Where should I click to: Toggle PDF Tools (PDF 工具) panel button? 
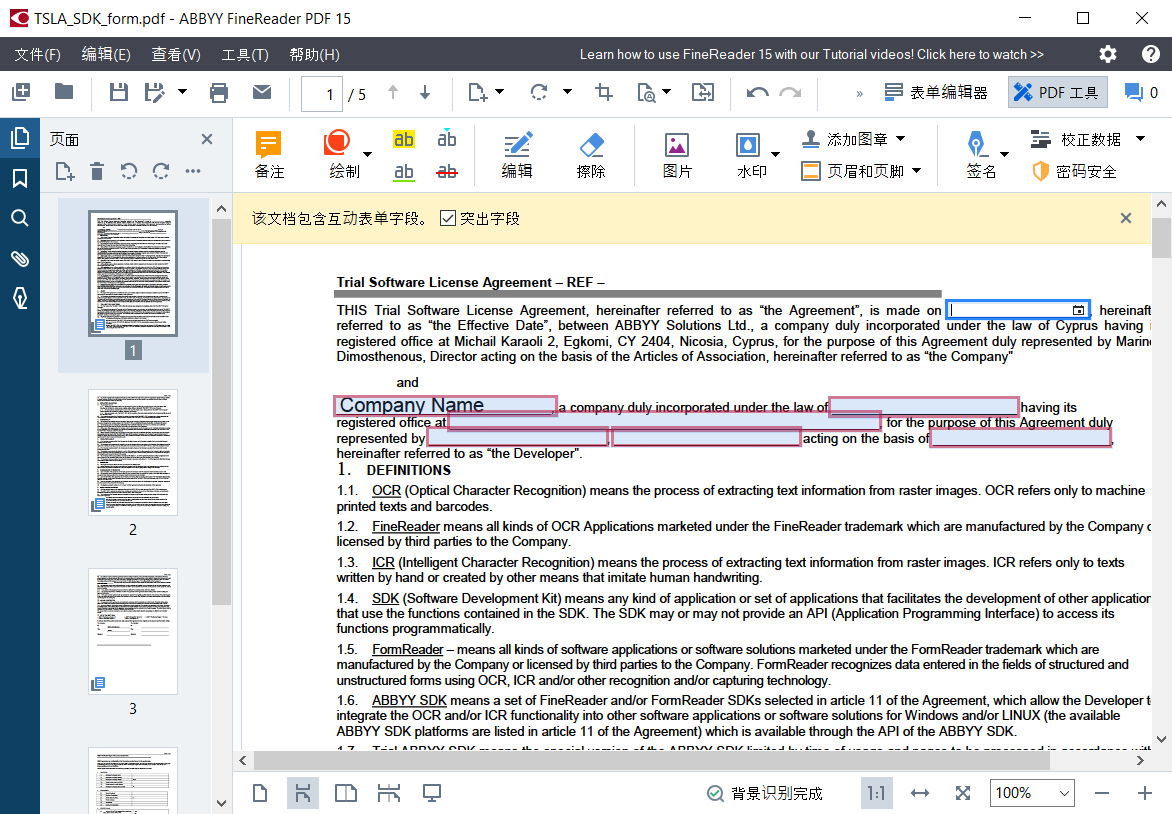(1056, 93)
